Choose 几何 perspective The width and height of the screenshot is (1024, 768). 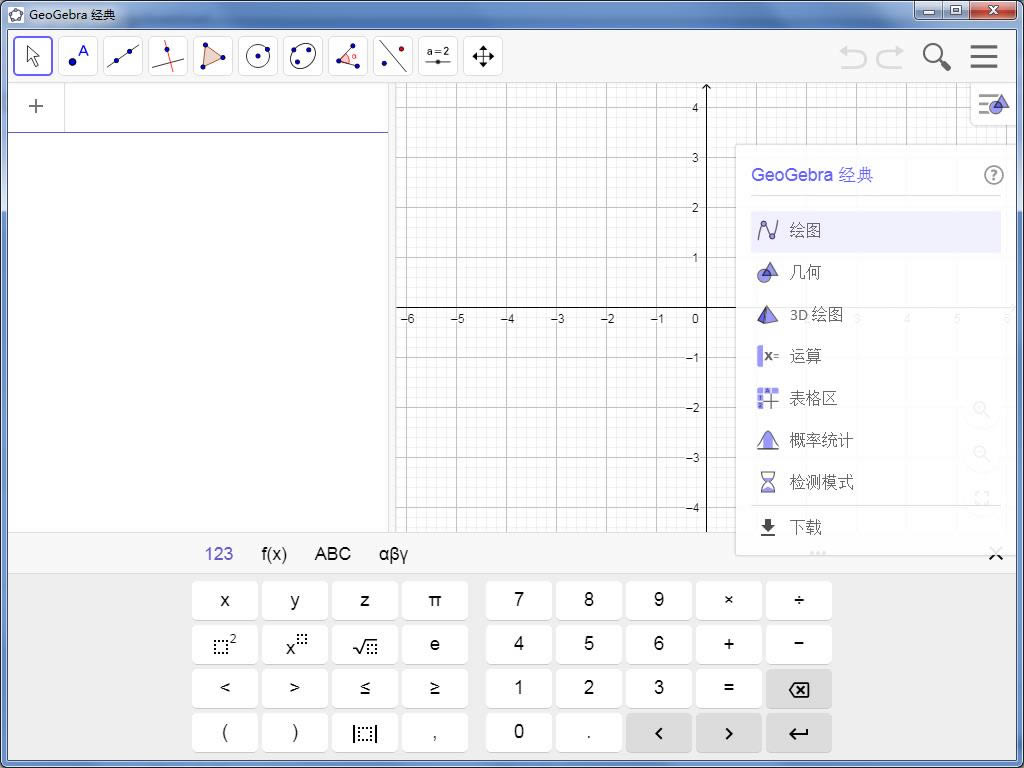coord(876,273)
